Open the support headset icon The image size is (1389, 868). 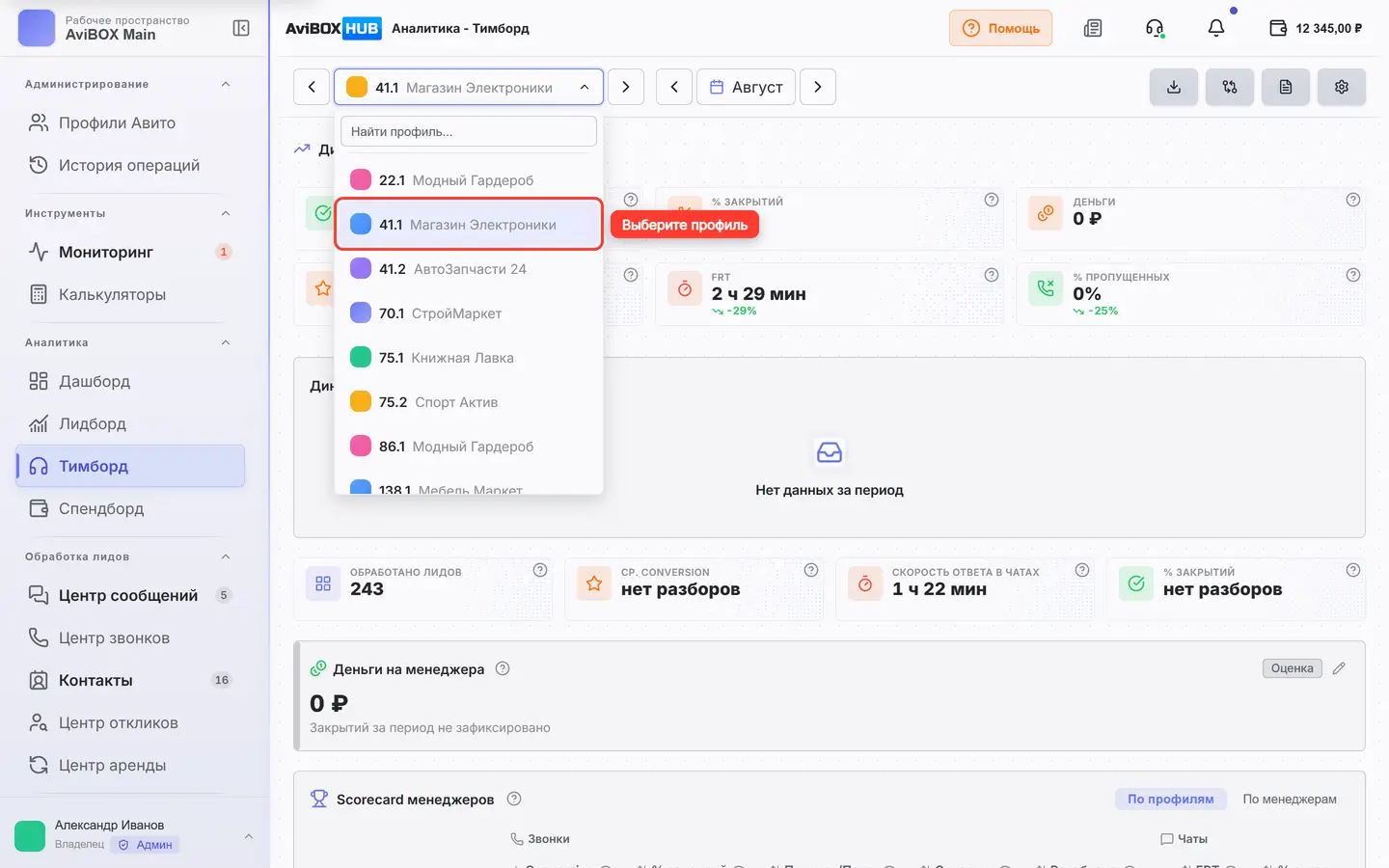tap(1155, 28)
